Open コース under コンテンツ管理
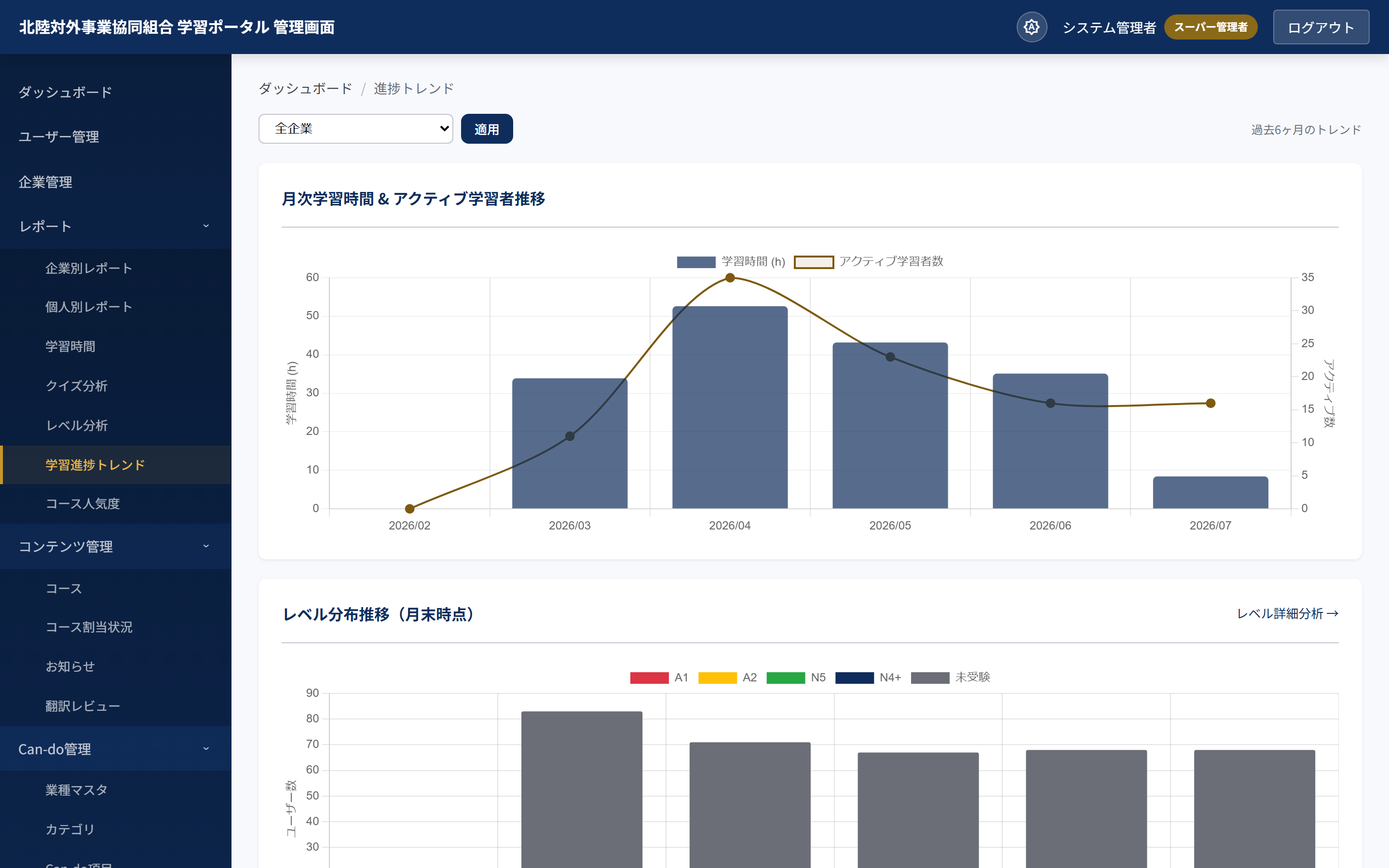This screenshot has height=868, width=1389. [x=115, y=588]
